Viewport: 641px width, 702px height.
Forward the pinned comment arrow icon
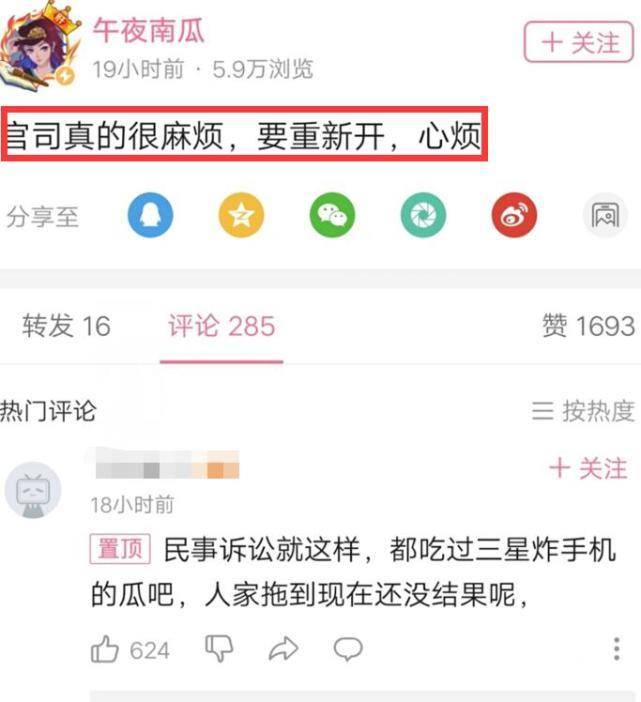[x=283, y=648]
